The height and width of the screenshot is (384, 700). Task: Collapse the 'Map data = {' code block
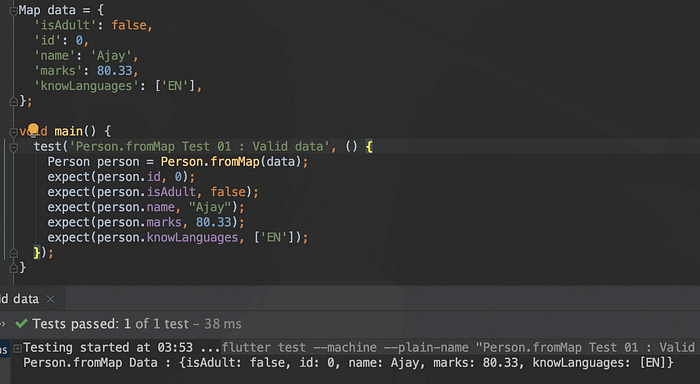pyautogui.click(x=13, y=11)
